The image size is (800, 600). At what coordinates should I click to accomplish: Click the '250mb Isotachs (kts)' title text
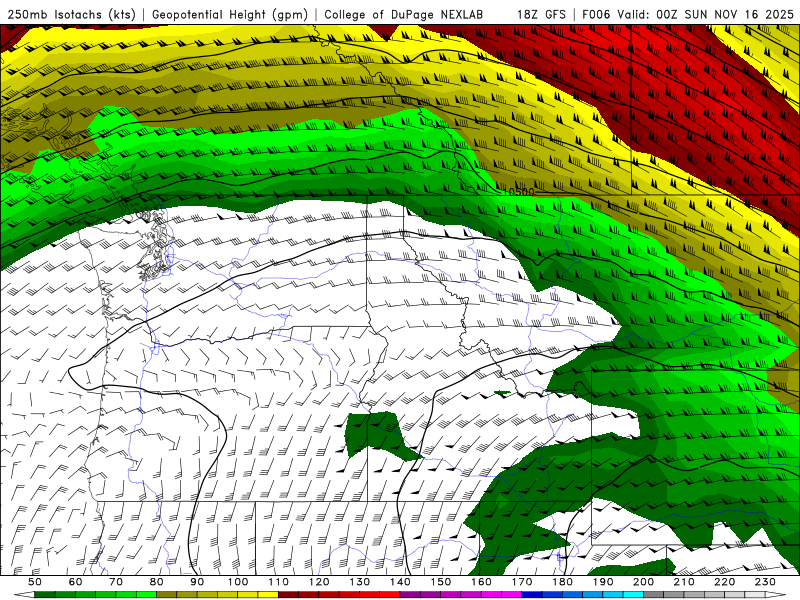pyautogui.click(x=72, y=14)
